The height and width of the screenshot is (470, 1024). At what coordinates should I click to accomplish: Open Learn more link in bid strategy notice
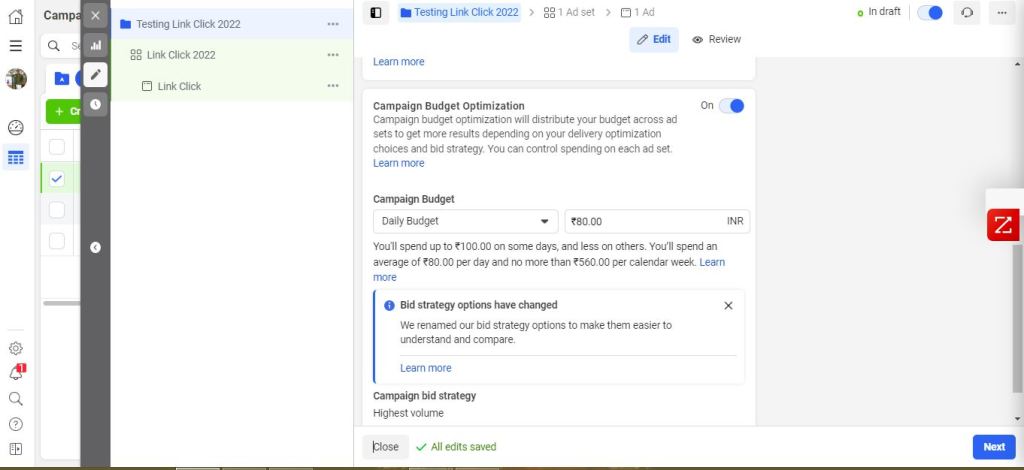coord(425,368)
